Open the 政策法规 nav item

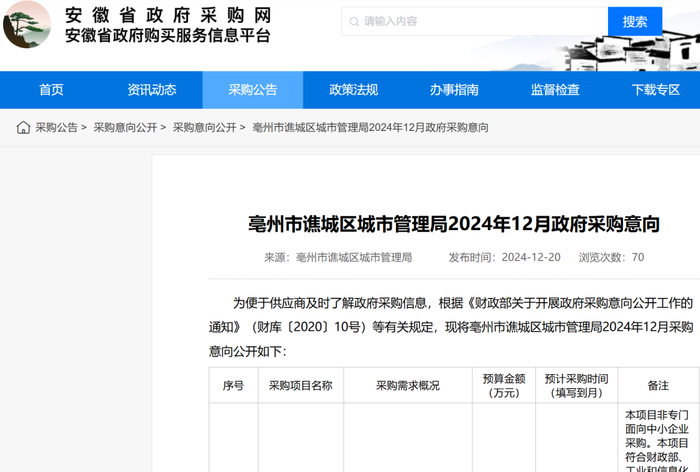(x=354, y=90)
